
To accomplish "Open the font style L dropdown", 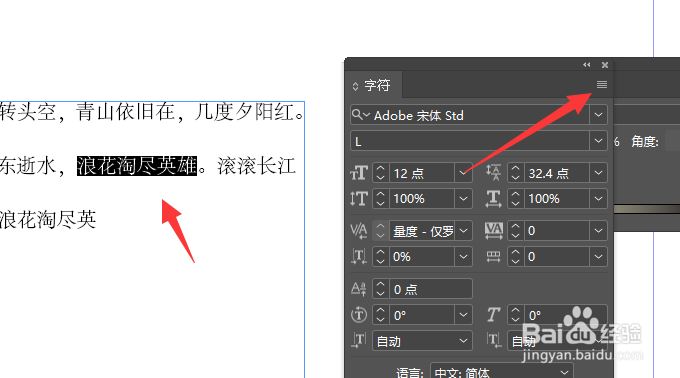I will point(598,141).
